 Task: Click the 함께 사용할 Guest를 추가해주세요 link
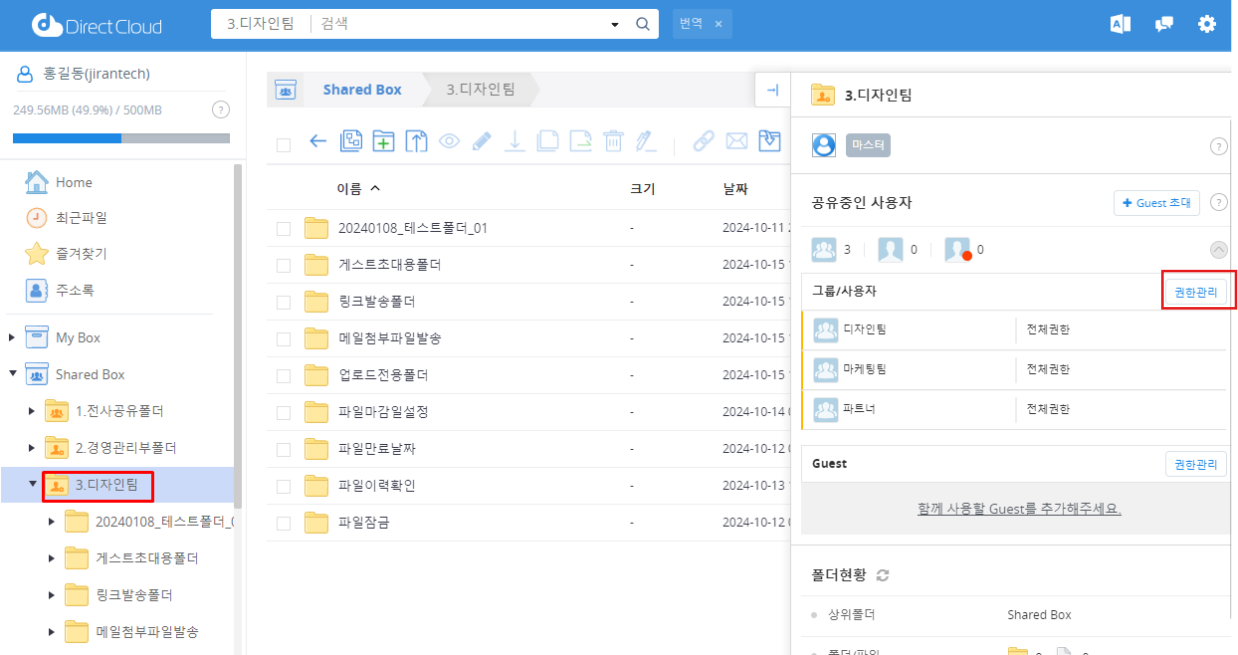pyautogui.click(x=1018, y=509)
